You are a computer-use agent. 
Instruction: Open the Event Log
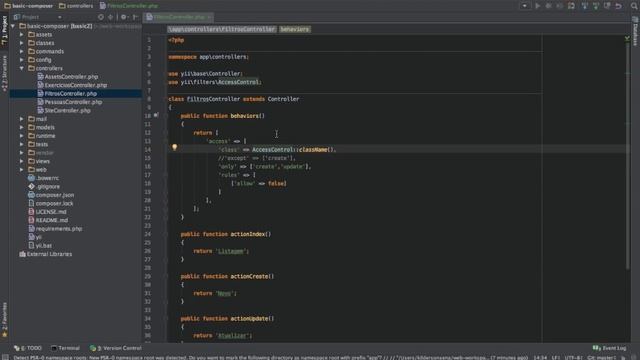[x=609, y=348]
